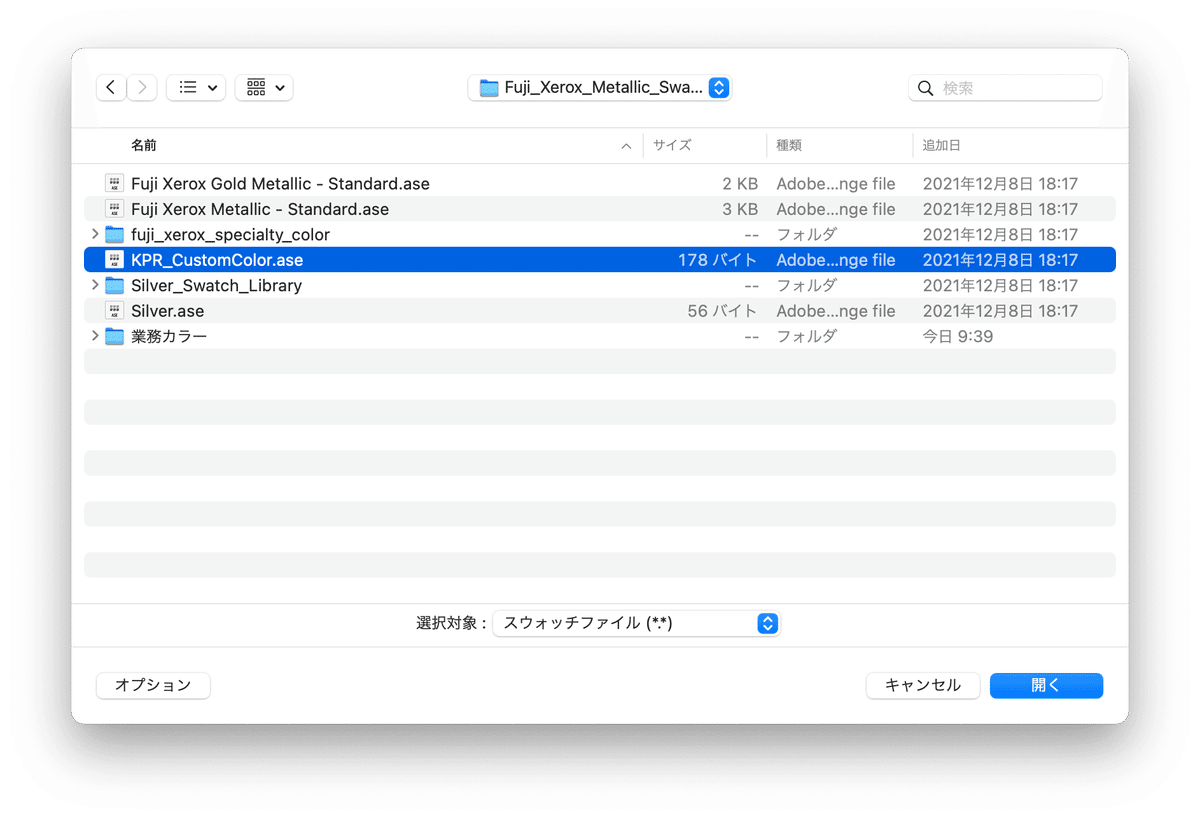This screenshot has width=1200, height=818.
Task: Sort by the 名前 column header
Action: [x=144, y=146]
